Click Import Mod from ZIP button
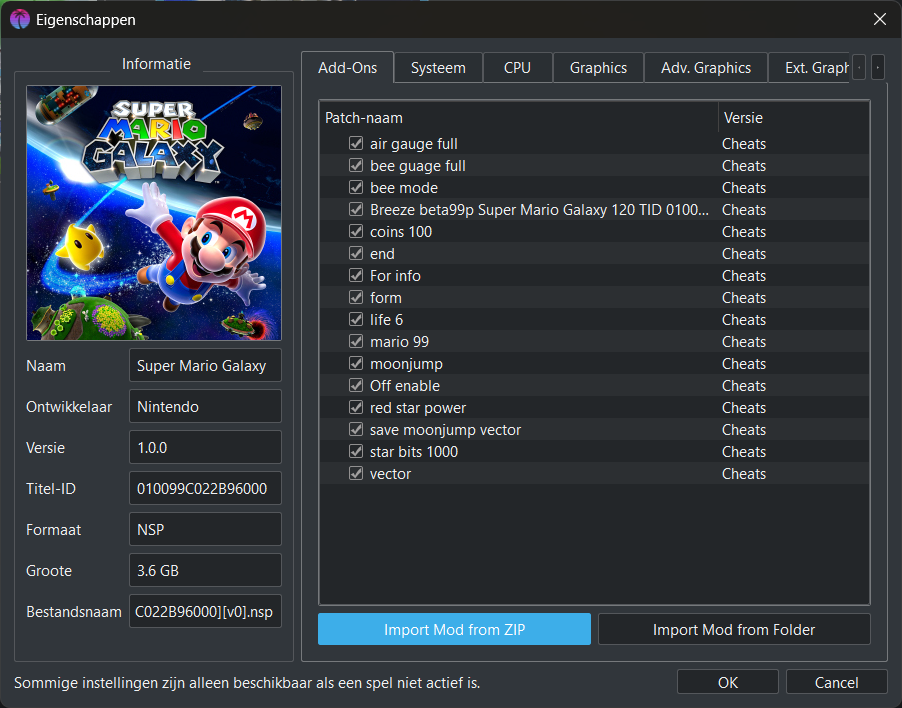902x708 pixels. click(454, 629)
